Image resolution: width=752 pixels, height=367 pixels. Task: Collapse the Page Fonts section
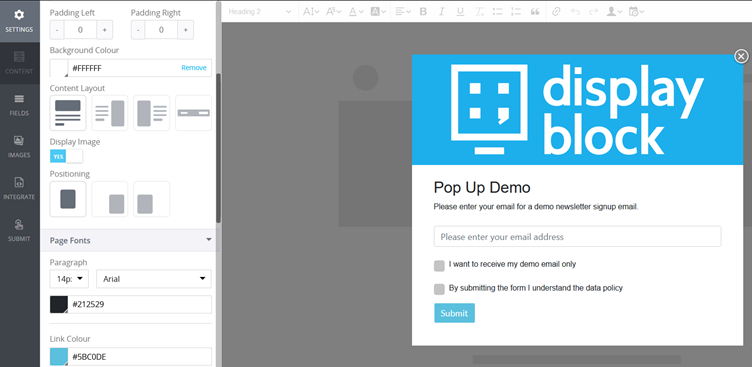point(129,240)
